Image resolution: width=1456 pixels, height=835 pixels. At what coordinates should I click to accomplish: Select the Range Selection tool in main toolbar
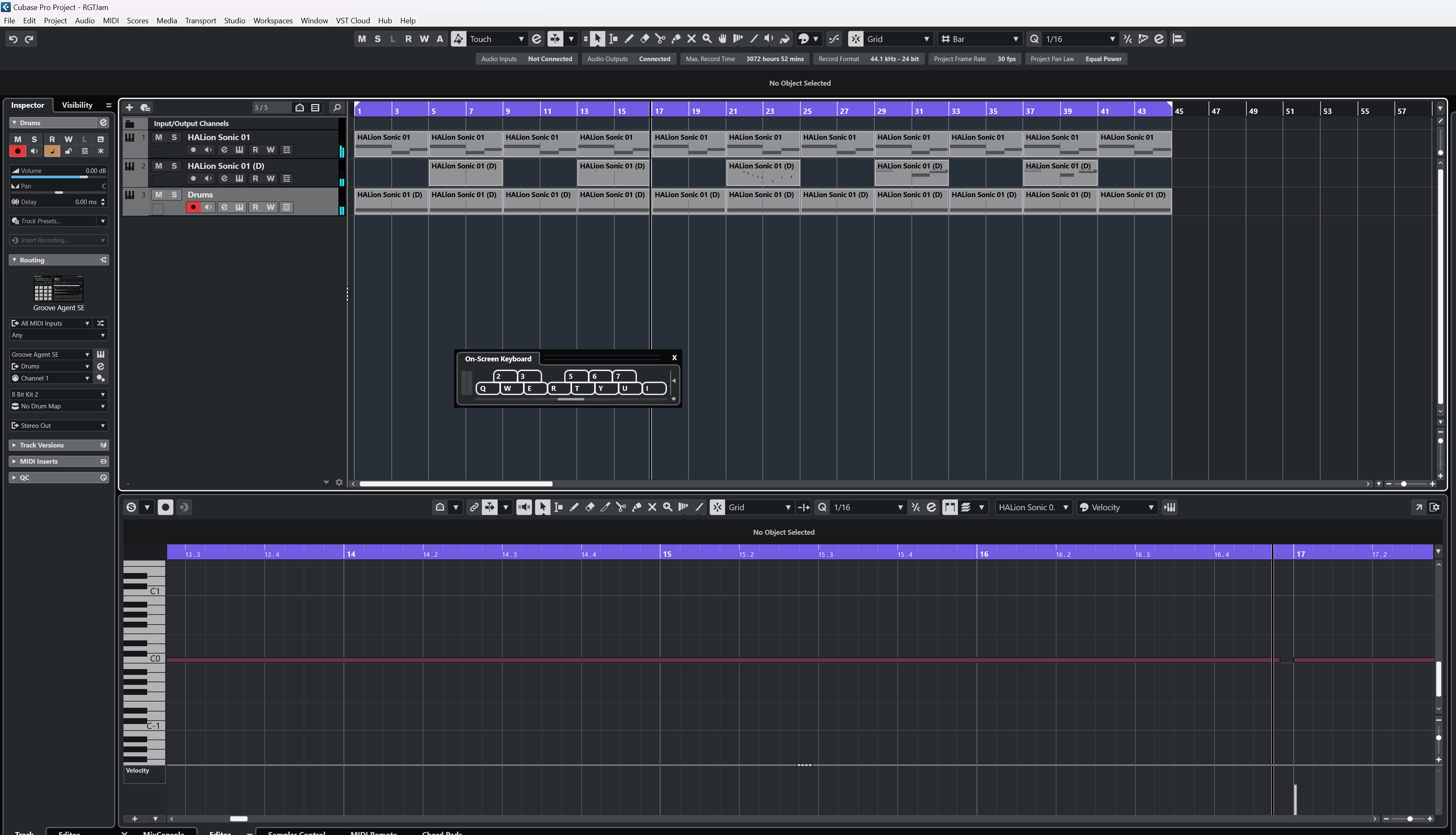tap(613, 39)
